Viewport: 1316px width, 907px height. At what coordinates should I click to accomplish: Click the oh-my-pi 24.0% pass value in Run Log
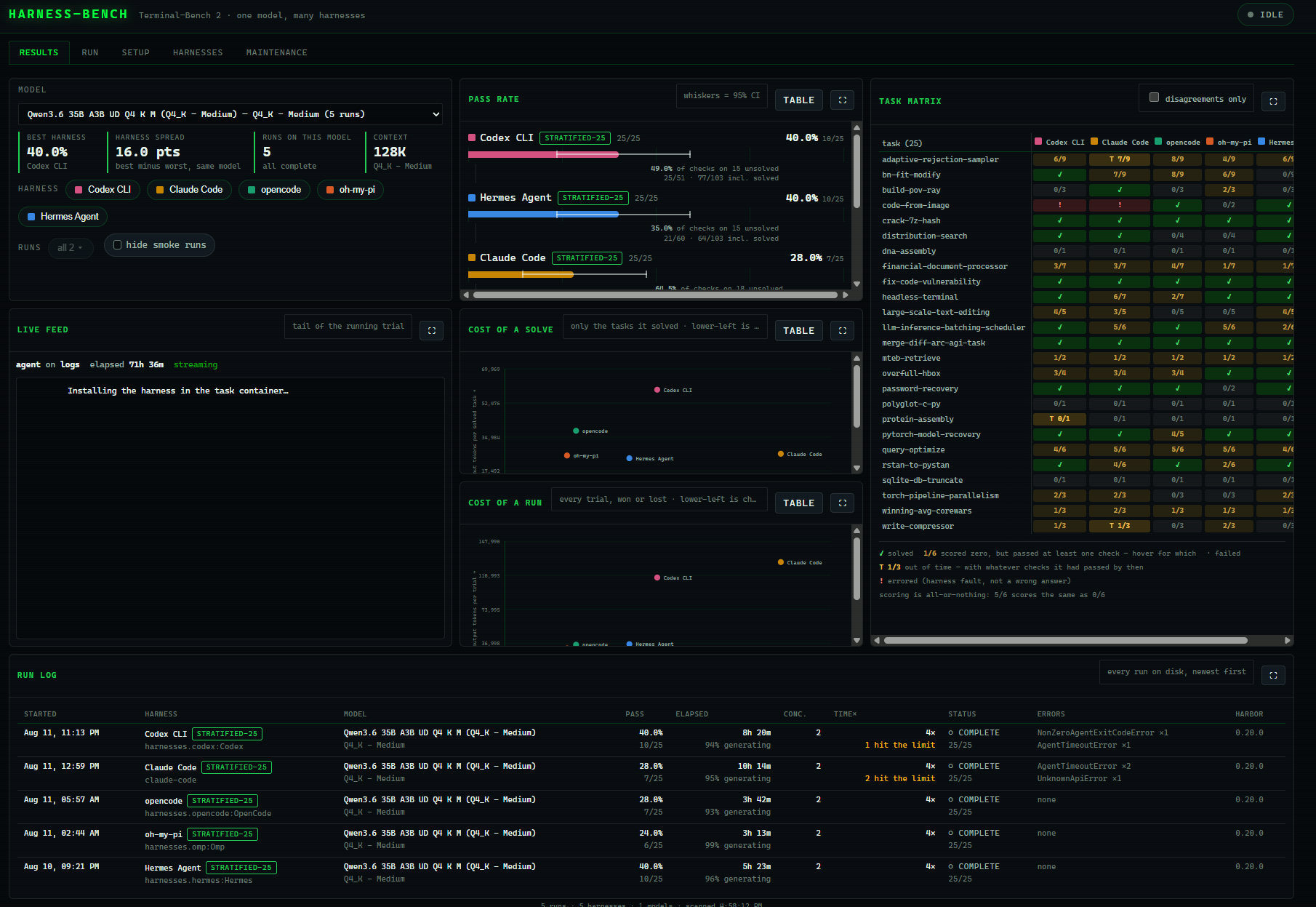click(x=651, y=834)
